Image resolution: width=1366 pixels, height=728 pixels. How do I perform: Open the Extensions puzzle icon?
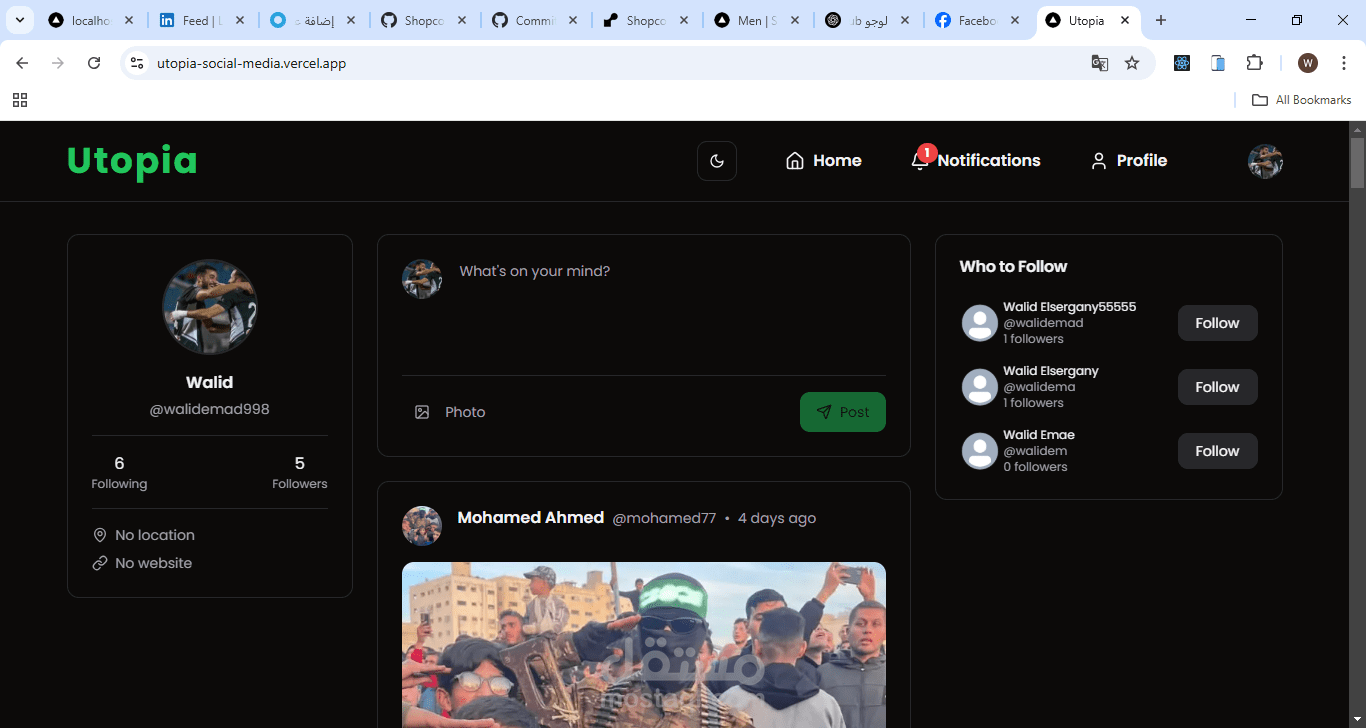[1254, 63]
